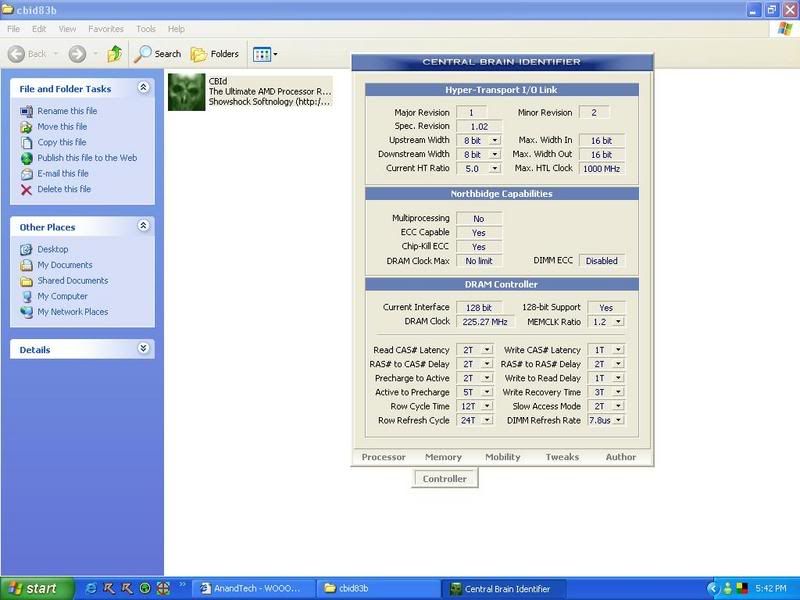Open the Write Recovery Time dropdown

(x=618, y=392)
